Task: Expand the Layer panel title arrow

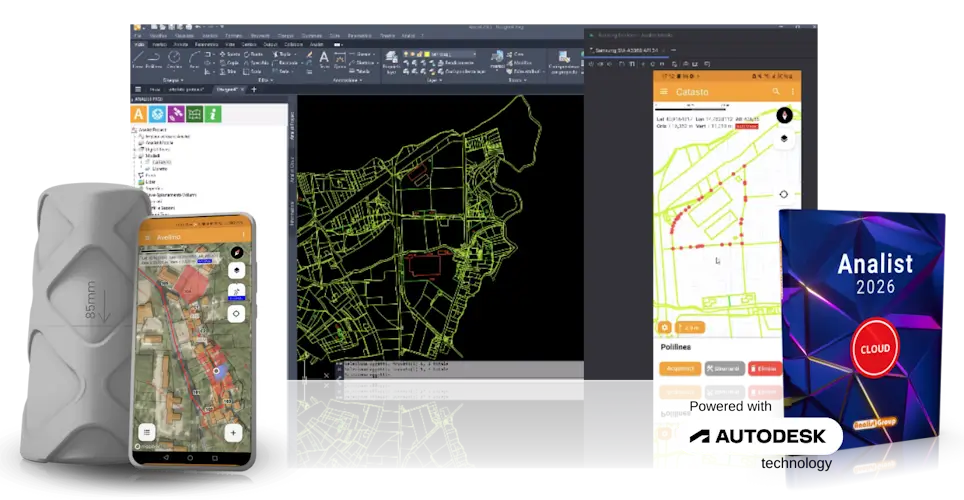Action: (x=440, y=80)
